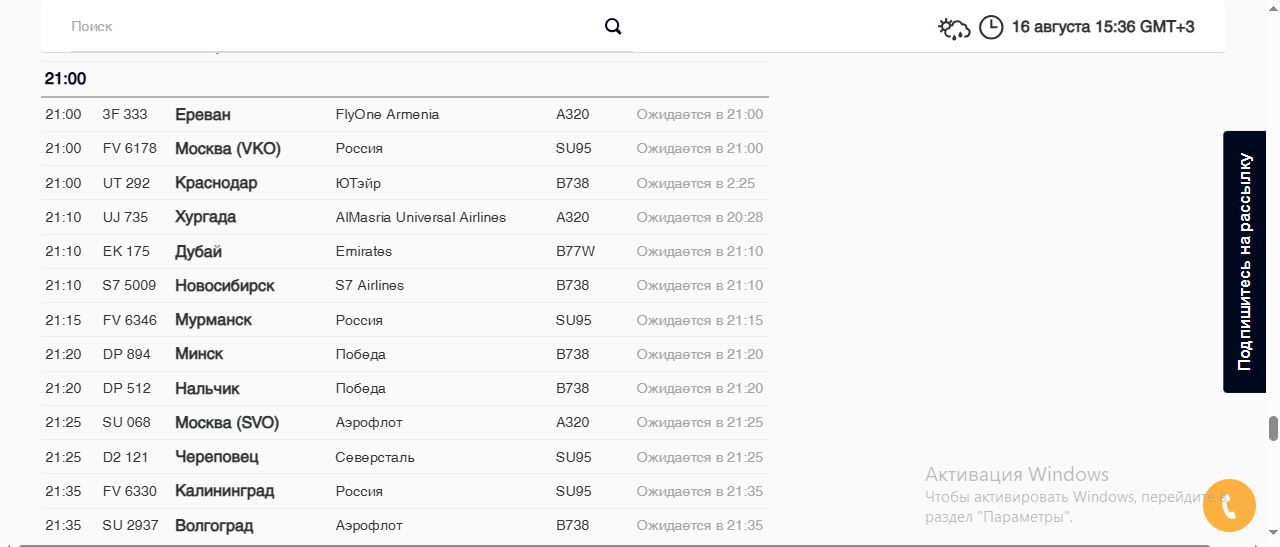
Task: Click airline ЮТэйр
Action: click(x=358, y=183)
